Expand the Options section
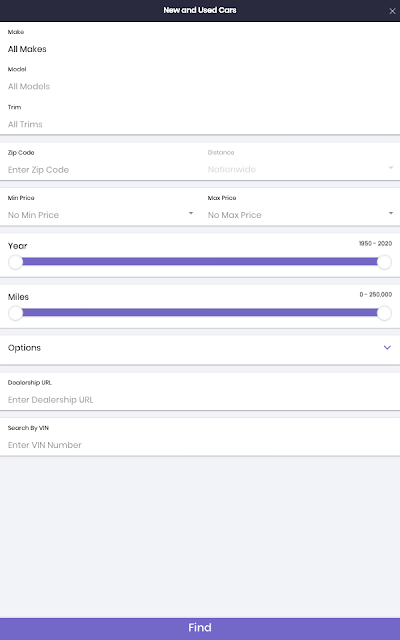400x640 pixels. [200, 348]
